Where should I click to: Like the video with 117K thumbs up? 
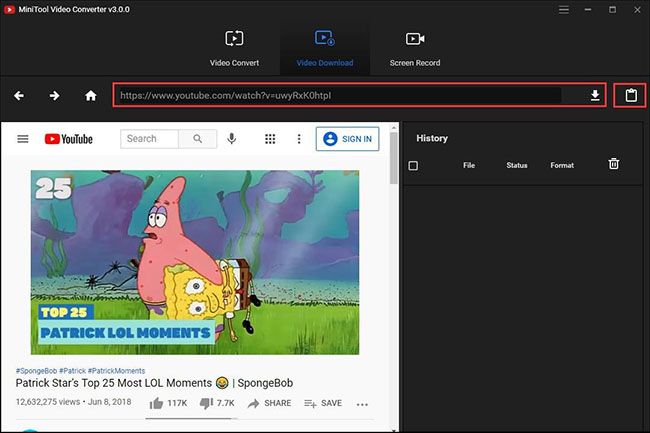point(168,403)
